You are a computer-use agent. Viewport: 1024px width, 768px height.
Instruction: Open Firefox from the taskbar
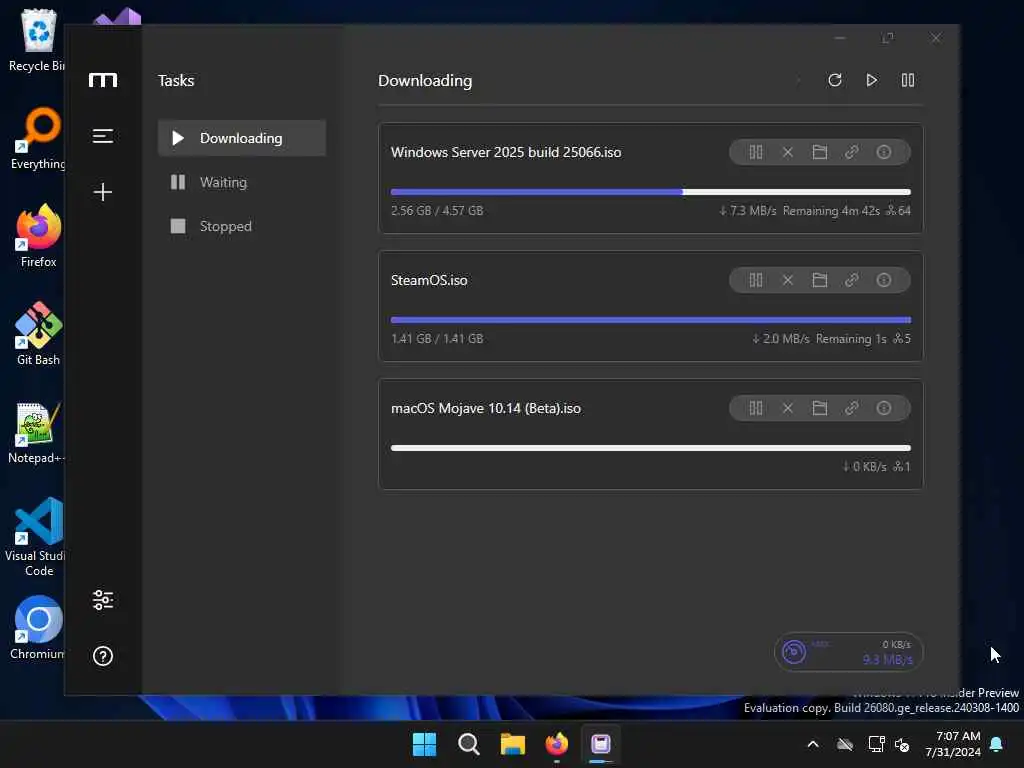[556, 744]
